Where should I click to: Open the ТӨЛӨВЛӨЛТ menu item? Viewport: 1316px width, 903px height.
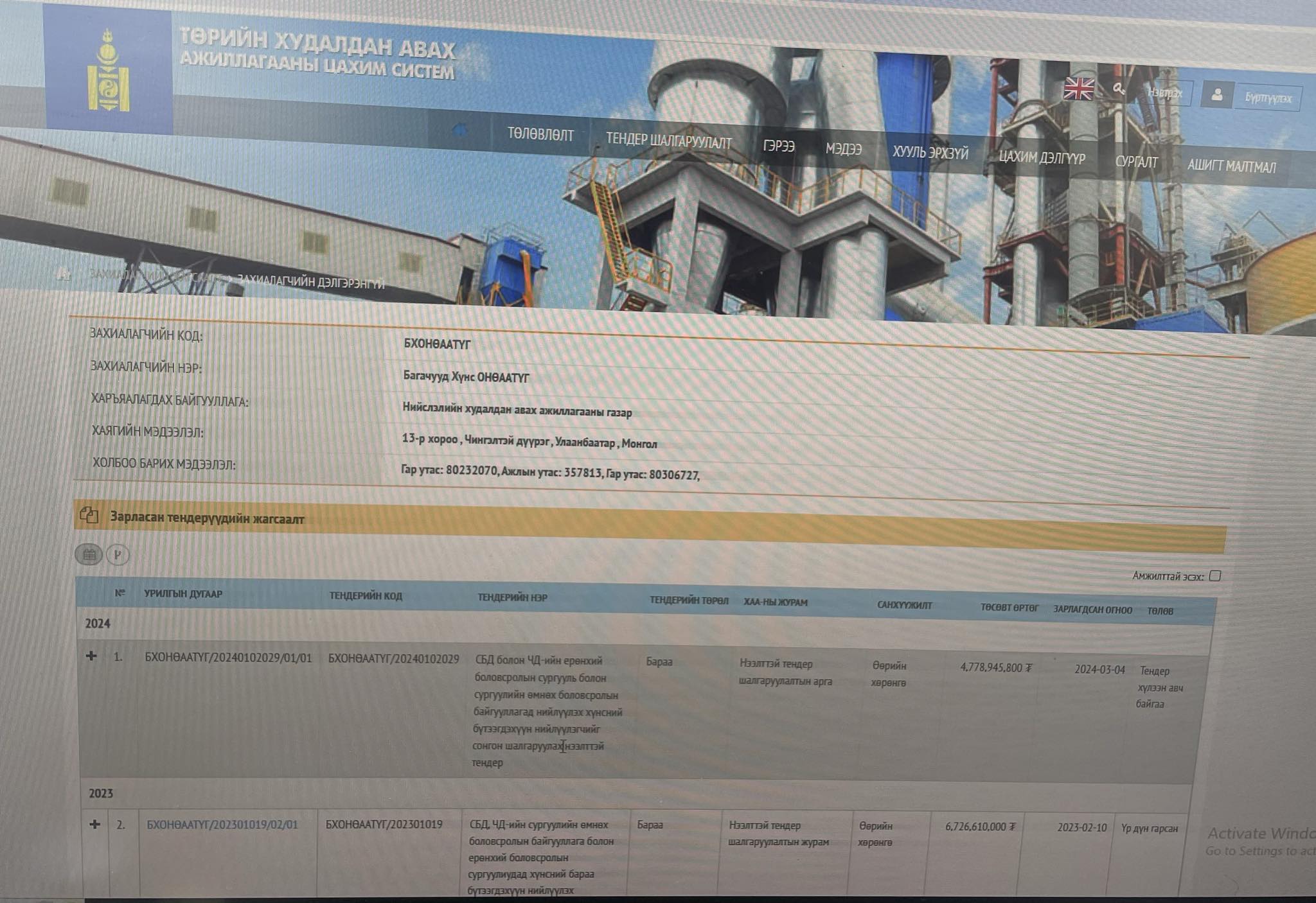coord(540,134)
